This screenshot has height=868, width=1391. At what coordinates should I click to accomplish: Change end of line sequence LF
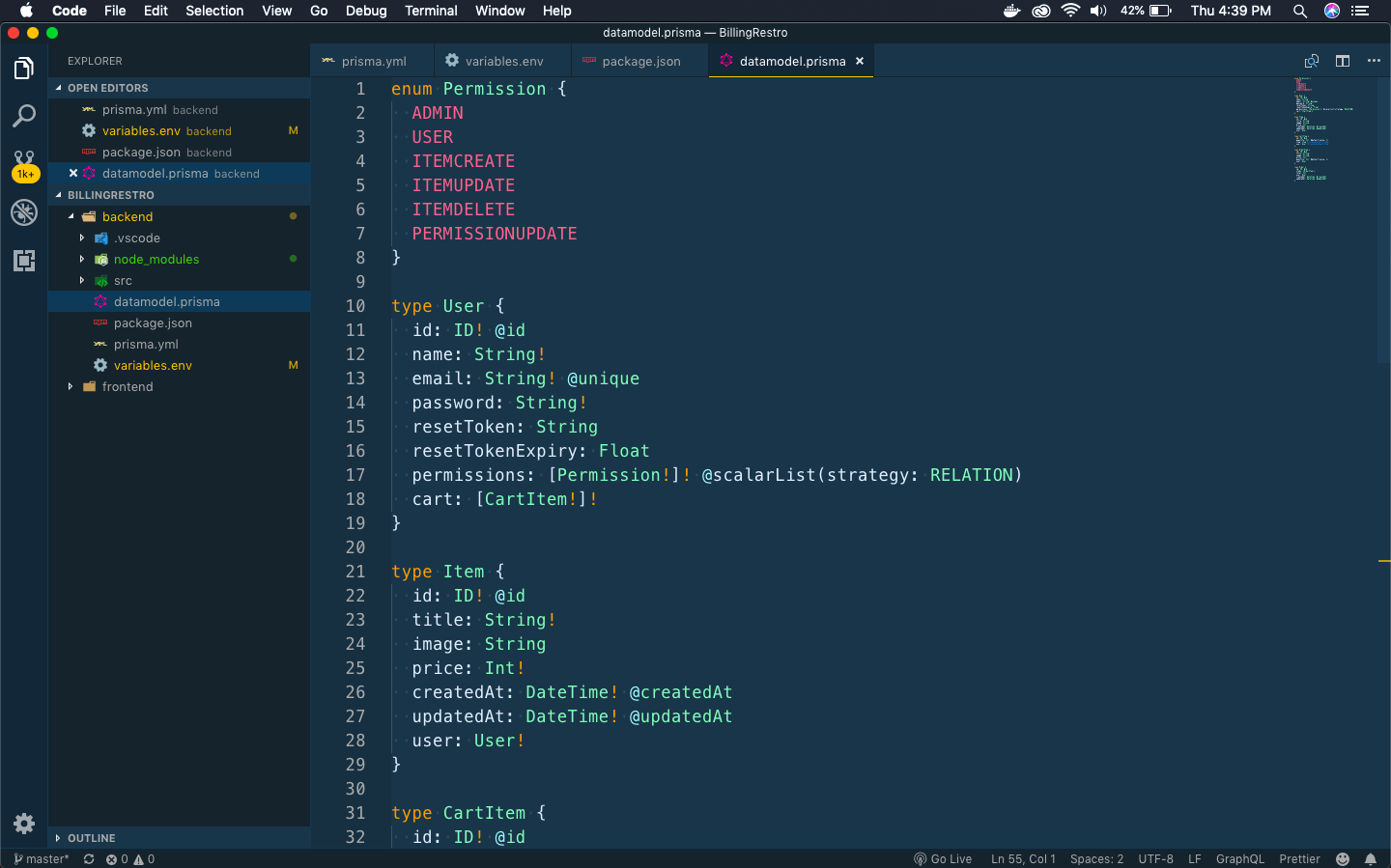click(1195, 859)
